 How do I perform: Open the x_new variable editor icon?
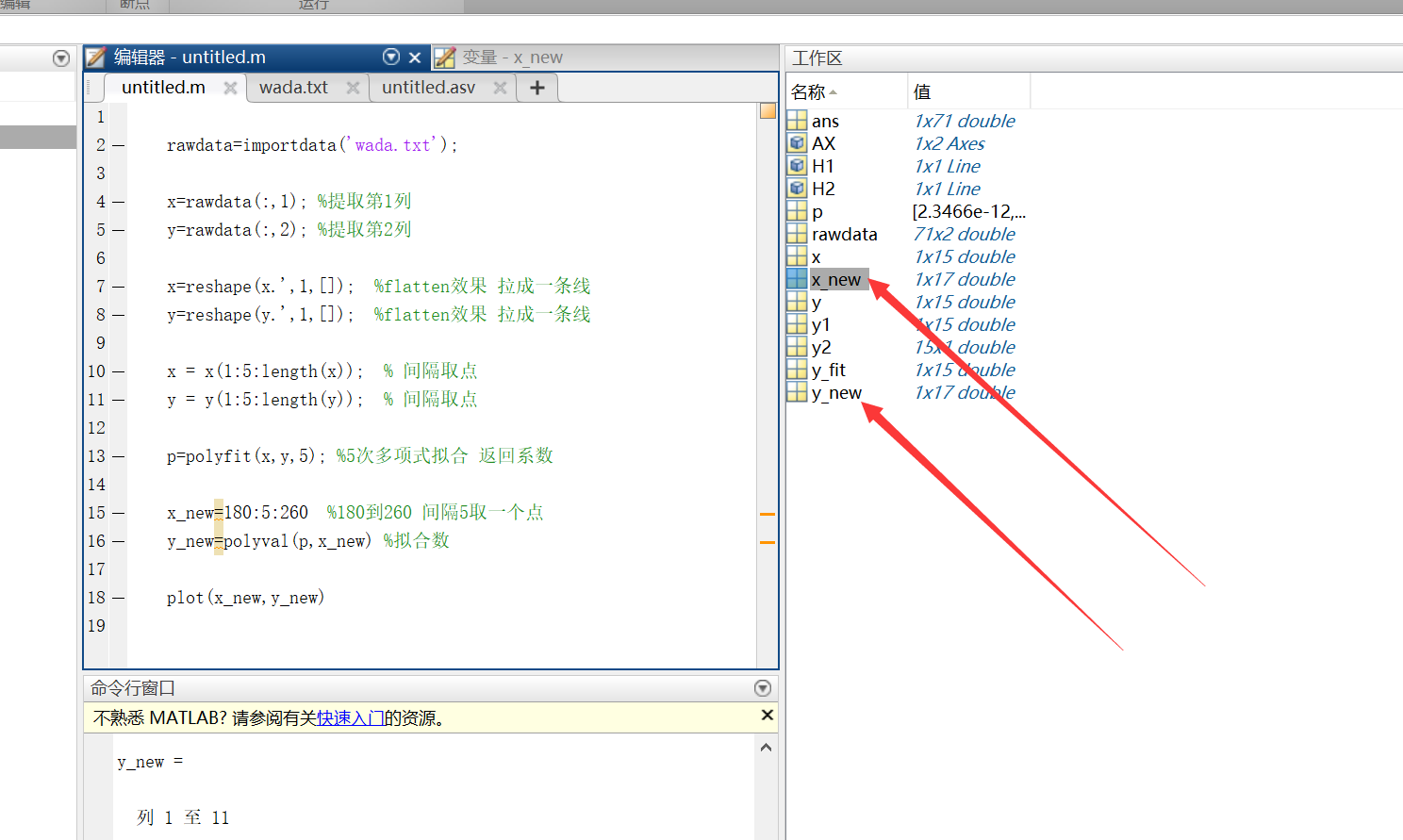[797, 279]
